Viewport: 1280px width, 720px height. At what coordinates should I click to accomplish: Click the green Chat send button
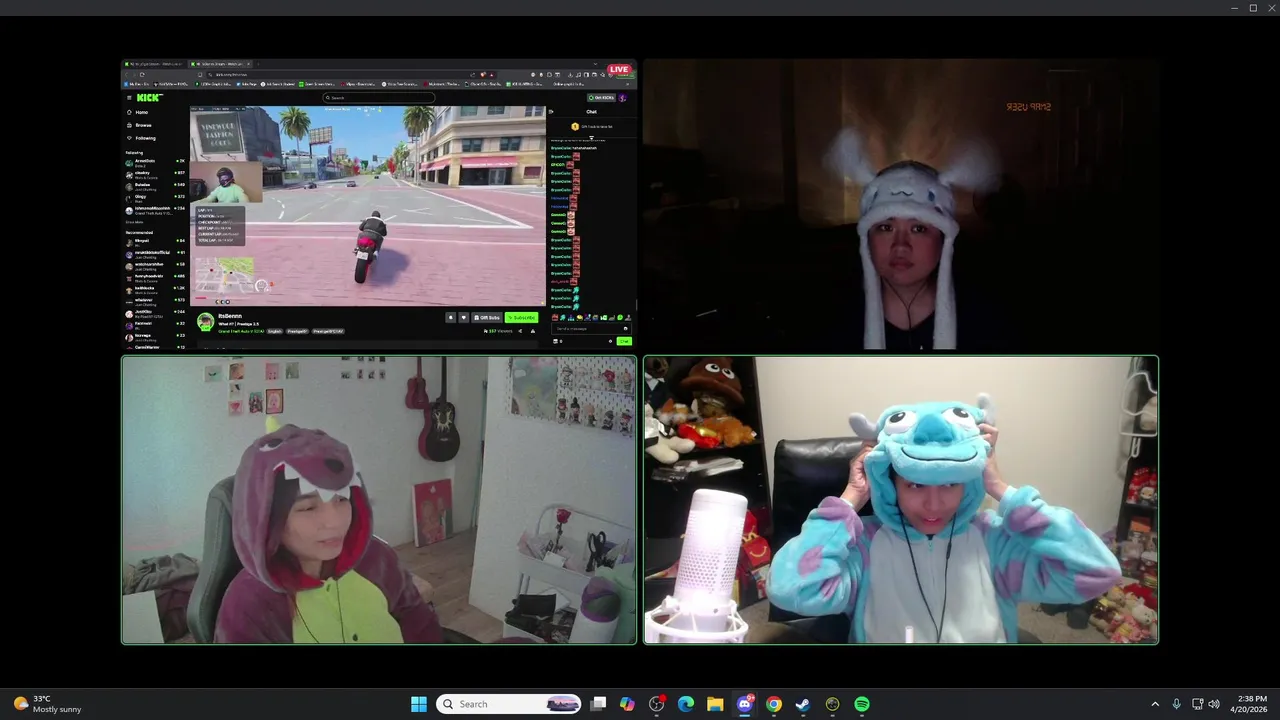pyautogui.click(x=624, y=341)
